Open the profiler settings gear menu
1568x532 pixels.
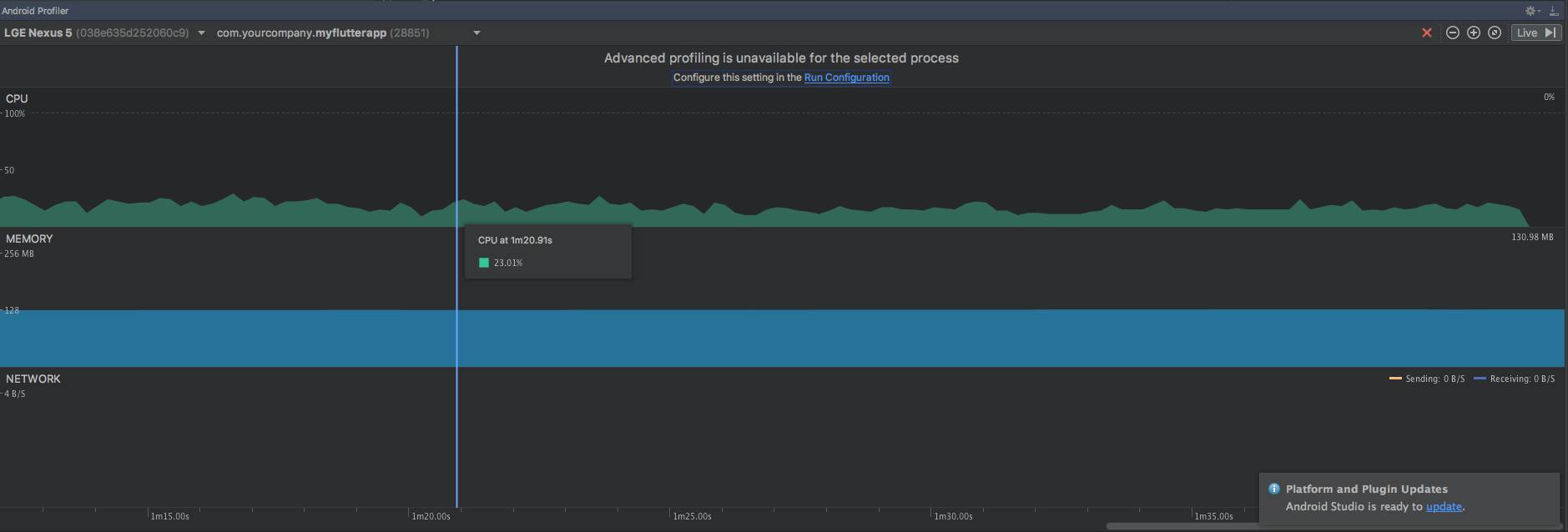(x=1531, y=11)
